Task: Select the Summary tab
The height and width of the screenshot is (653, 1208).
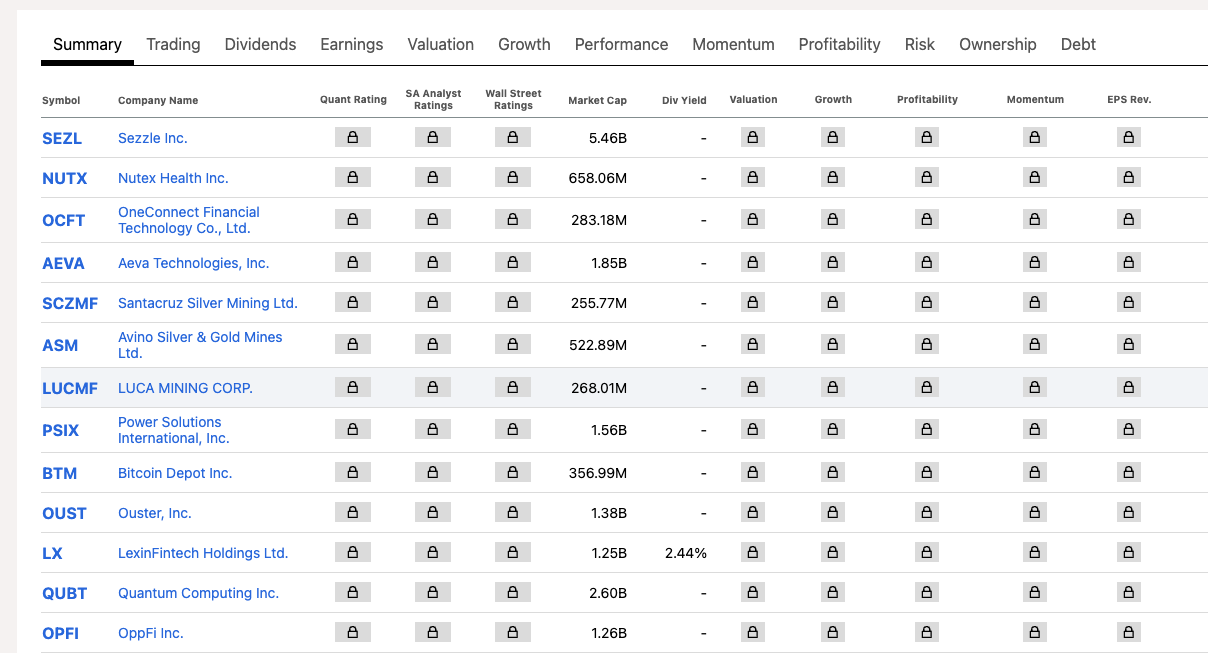Action: [x=87, y=44]
